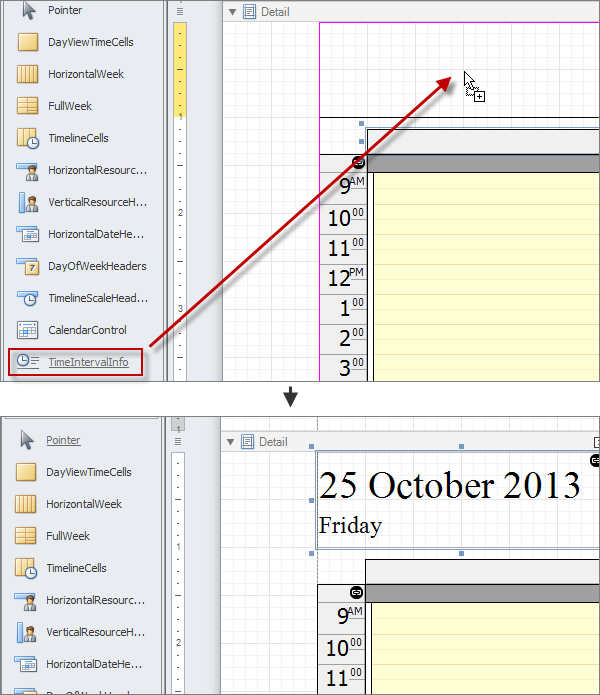Viewport: 600px width, 695px height.
Task: Activate the underlined Pointer tool in lower toolbox
Action: click(x=64, y=440)
